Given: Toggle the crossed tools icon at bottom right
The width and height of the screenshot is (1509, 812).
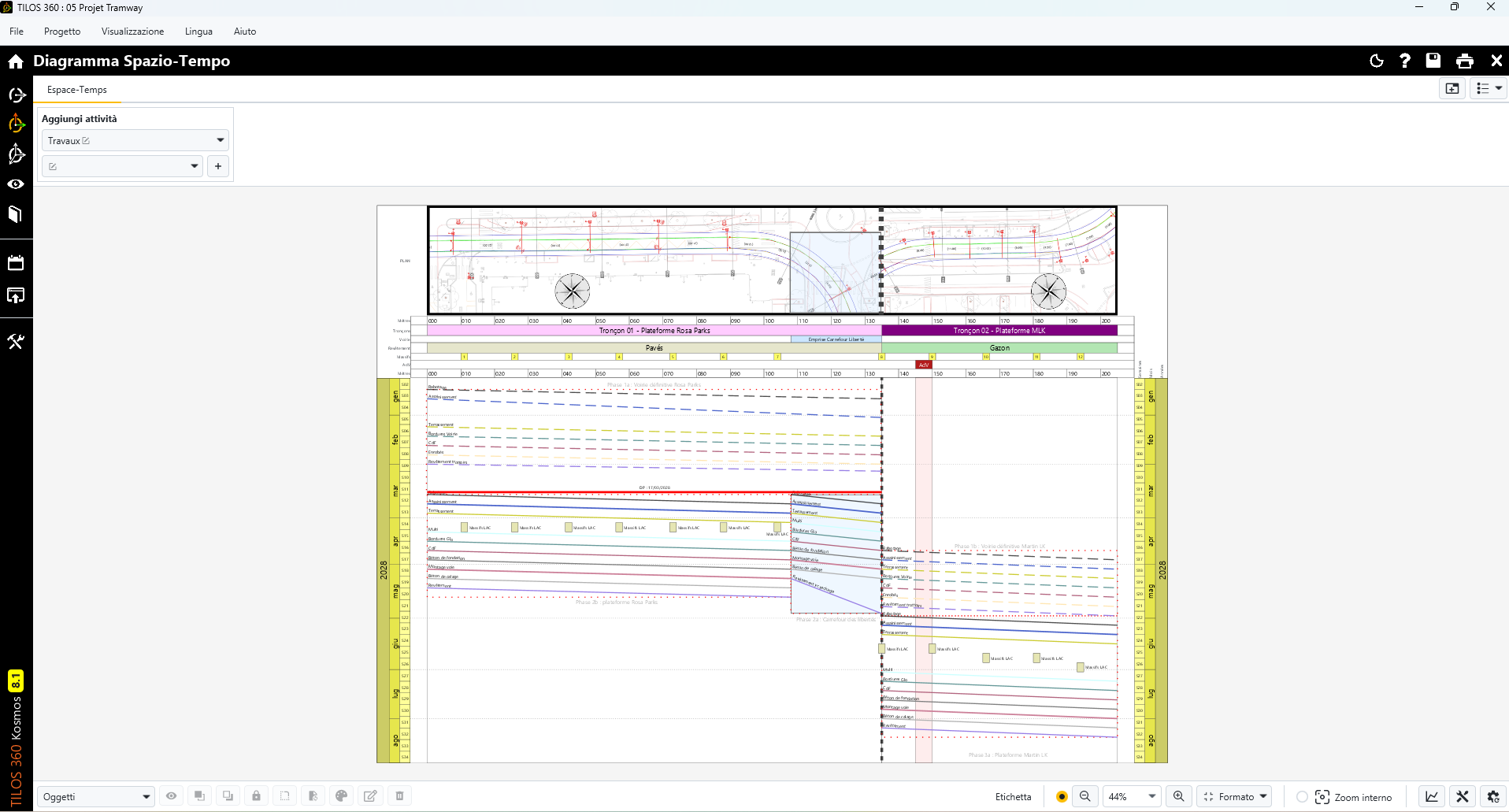Looking at the screenshot, I should [1463, 796].
